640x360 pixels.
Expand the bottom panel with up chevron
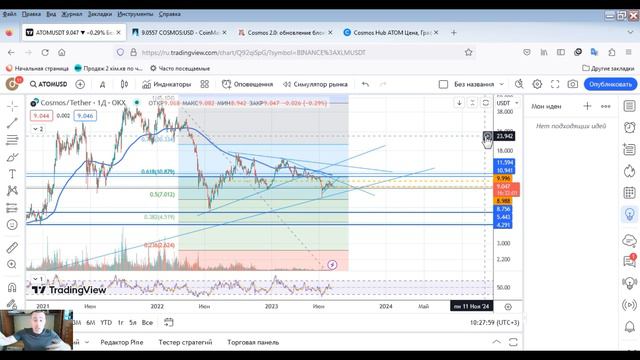pos(496,342)
